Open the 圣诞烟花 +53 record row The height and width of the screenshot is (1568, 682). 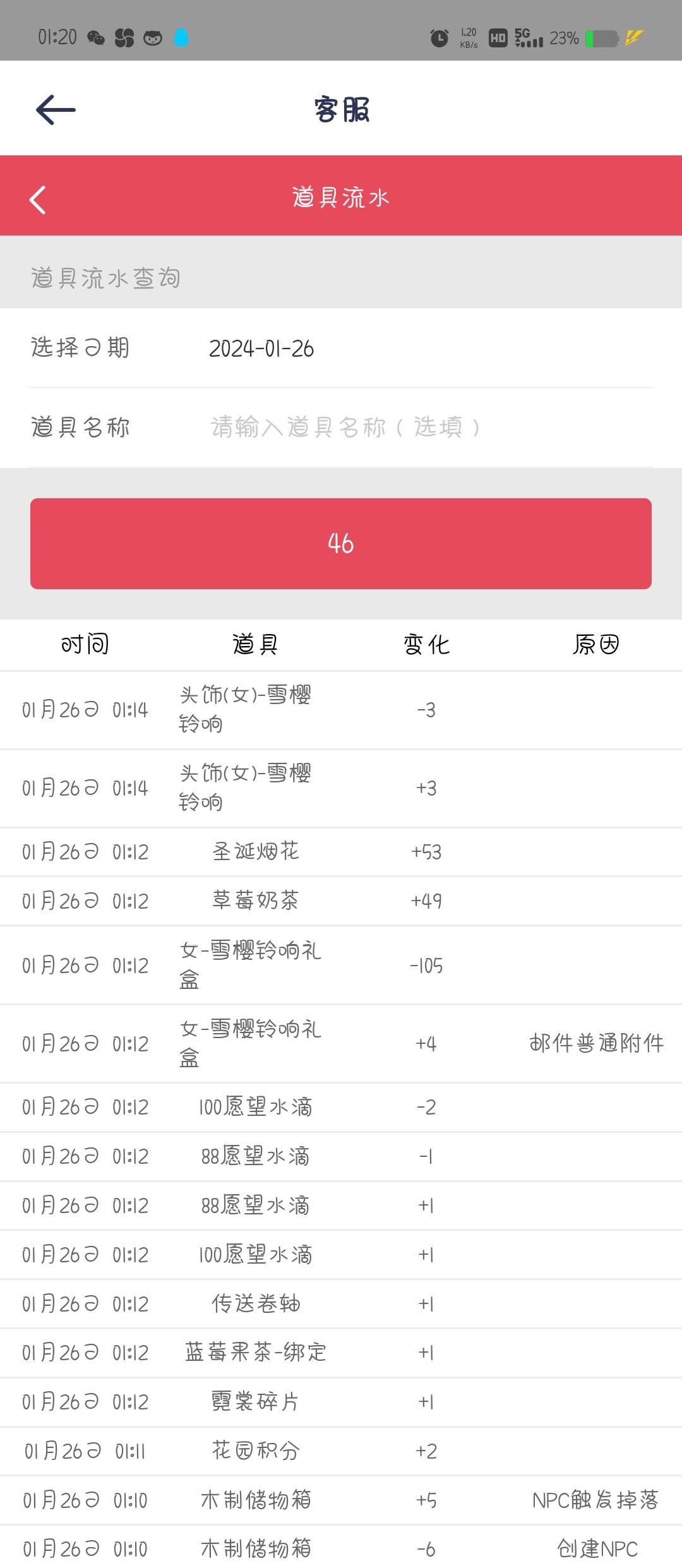[341, 852]
